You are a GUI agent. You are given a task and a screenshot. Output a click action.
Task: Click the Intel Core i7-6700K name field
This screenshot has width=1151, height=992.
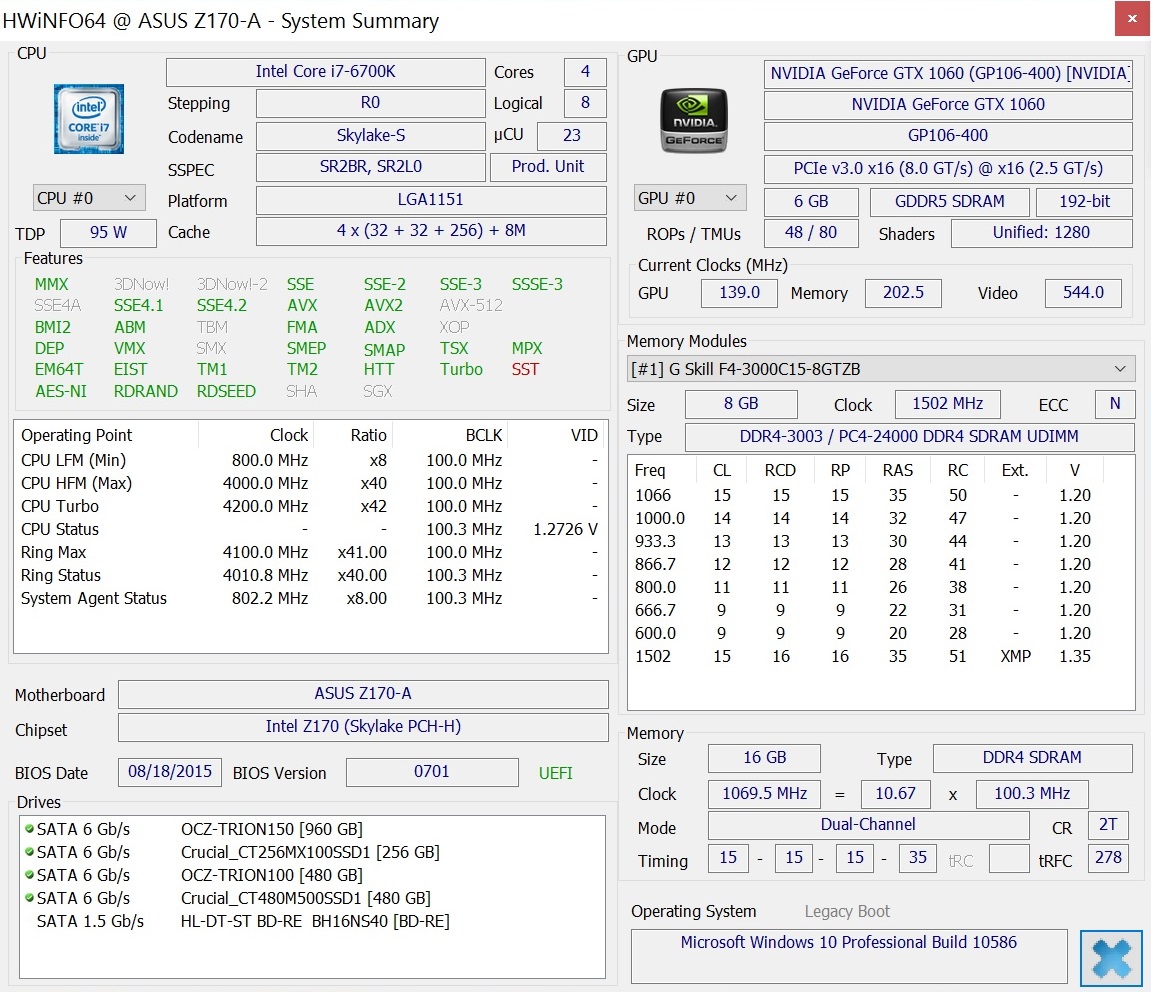325,72
